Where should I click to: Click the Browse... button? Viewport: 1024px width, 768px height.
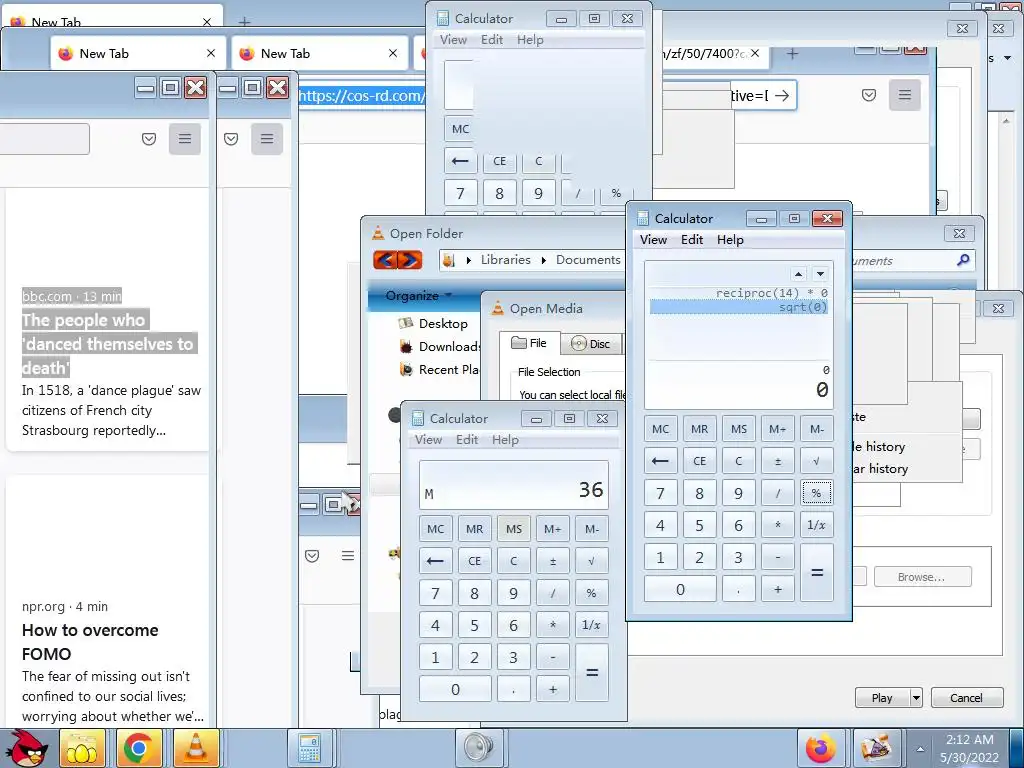pos(921,577)
